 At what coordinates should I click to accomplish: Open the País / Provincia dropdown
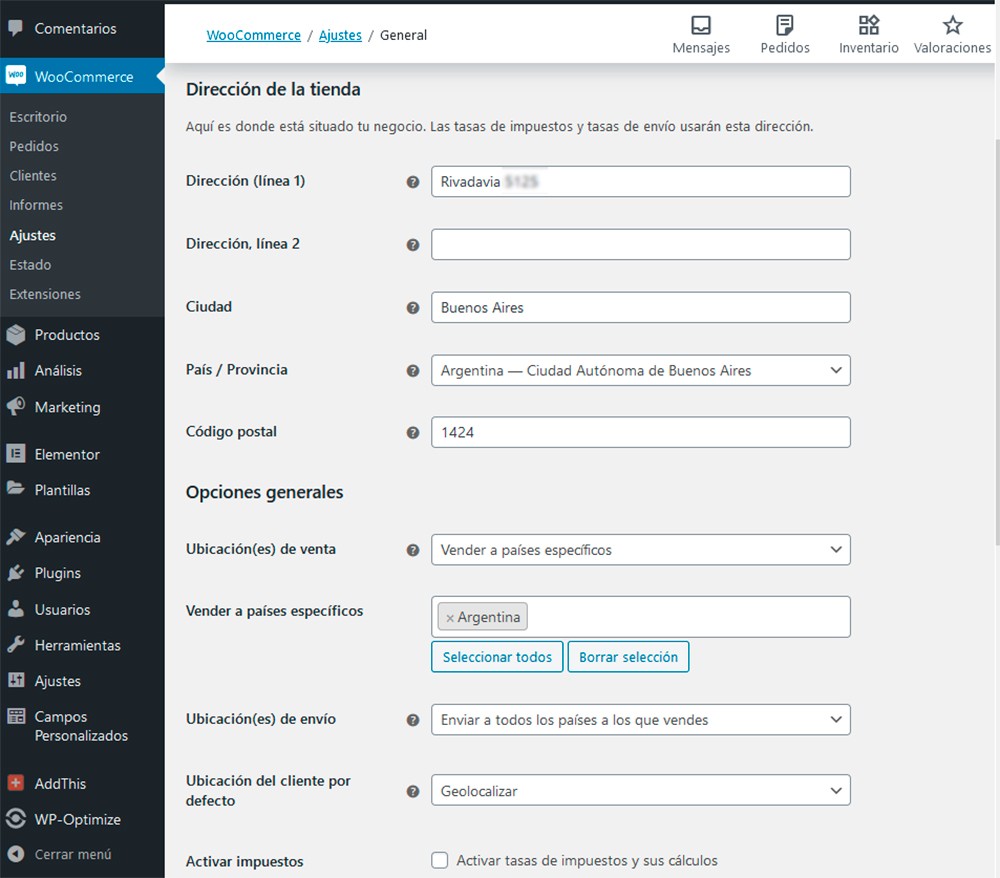tap(640, 370)
